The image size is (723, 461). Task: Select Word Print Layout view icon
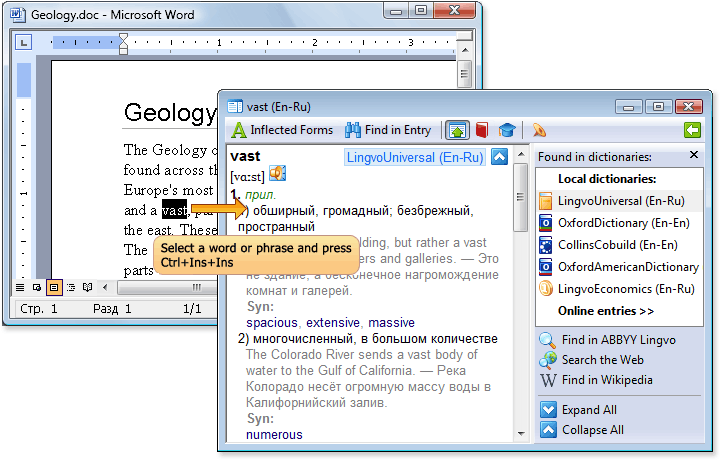tap(53, 288)
